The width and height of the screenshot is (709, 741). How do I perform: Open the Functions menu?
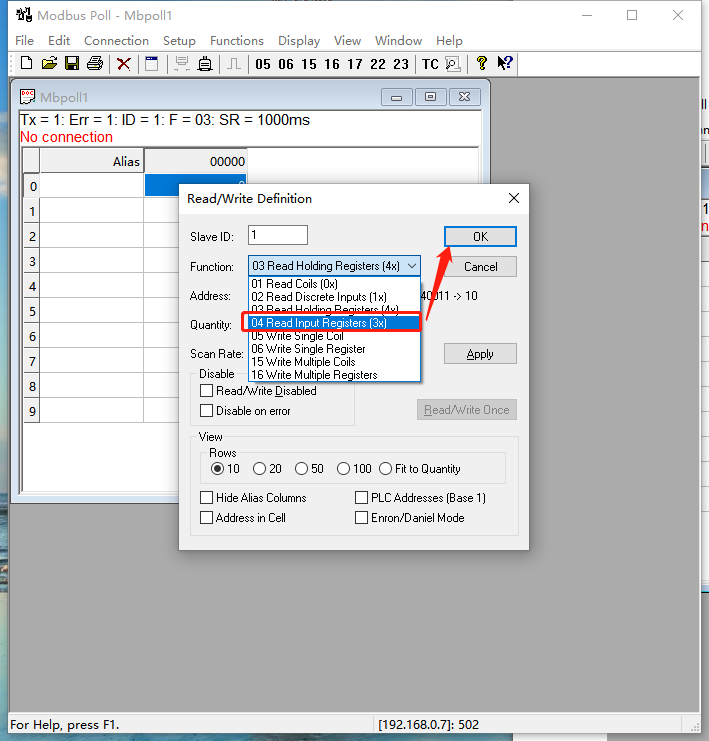pyautogui.click(x=237, y=41)
